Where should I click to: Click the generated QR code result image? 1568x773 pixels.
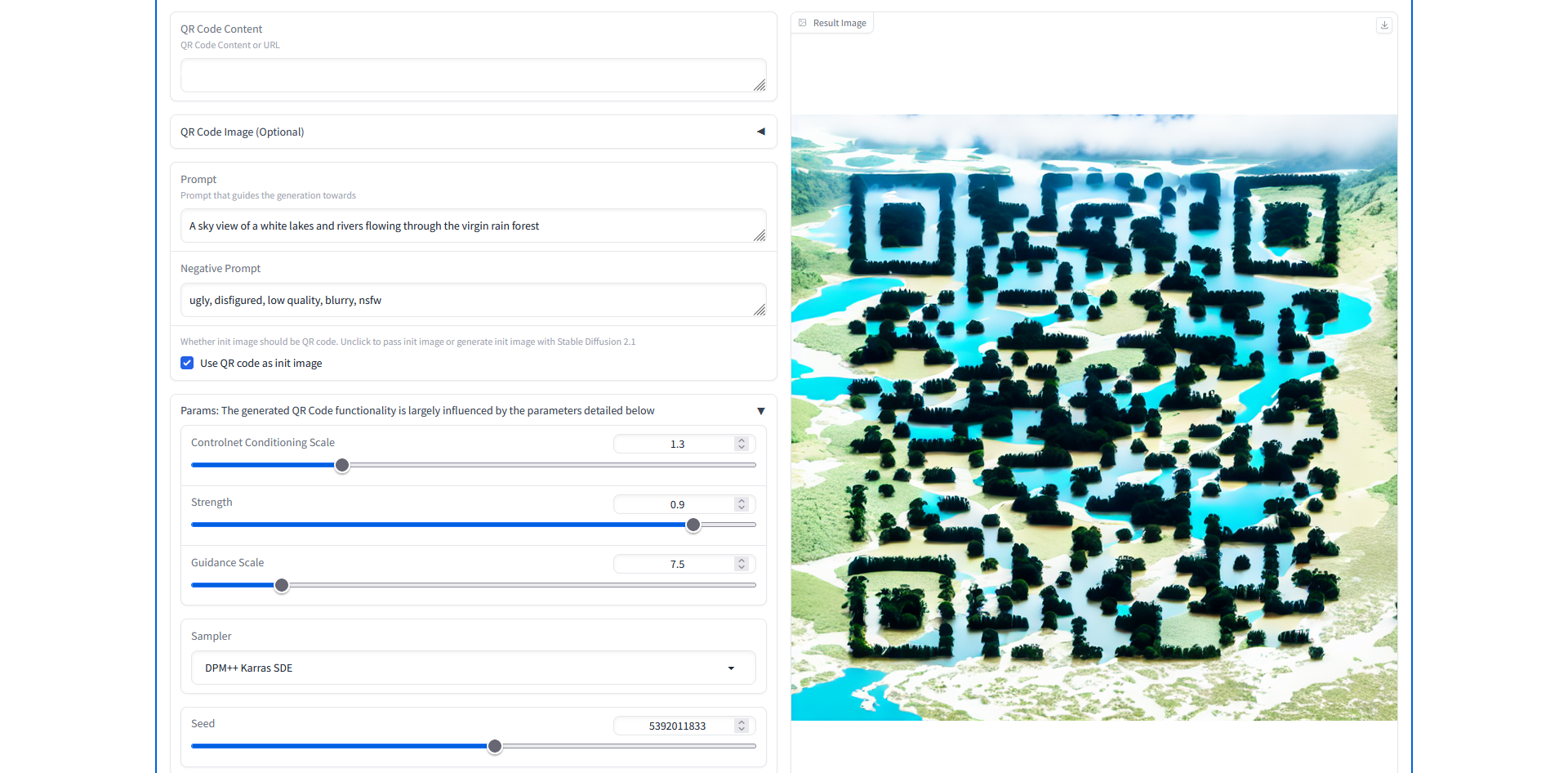tap(1094, 418)
